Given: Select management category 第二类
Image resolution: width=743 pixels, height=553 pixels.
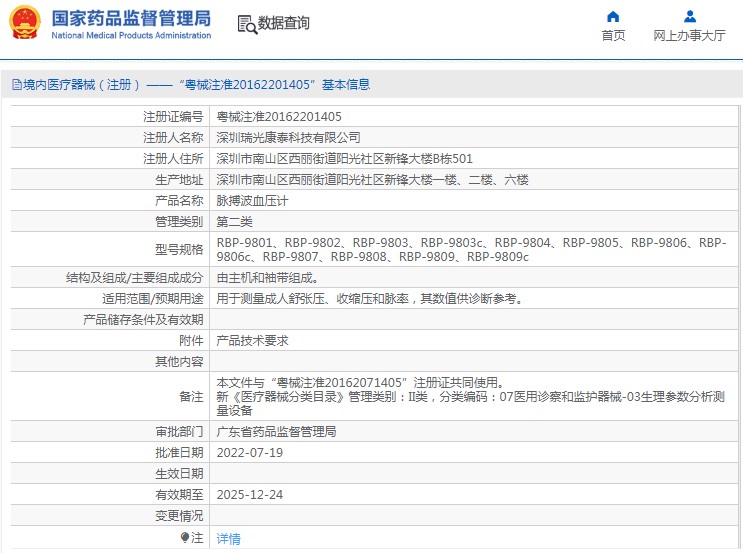Looking at the screenshot, I should point(235,221).
